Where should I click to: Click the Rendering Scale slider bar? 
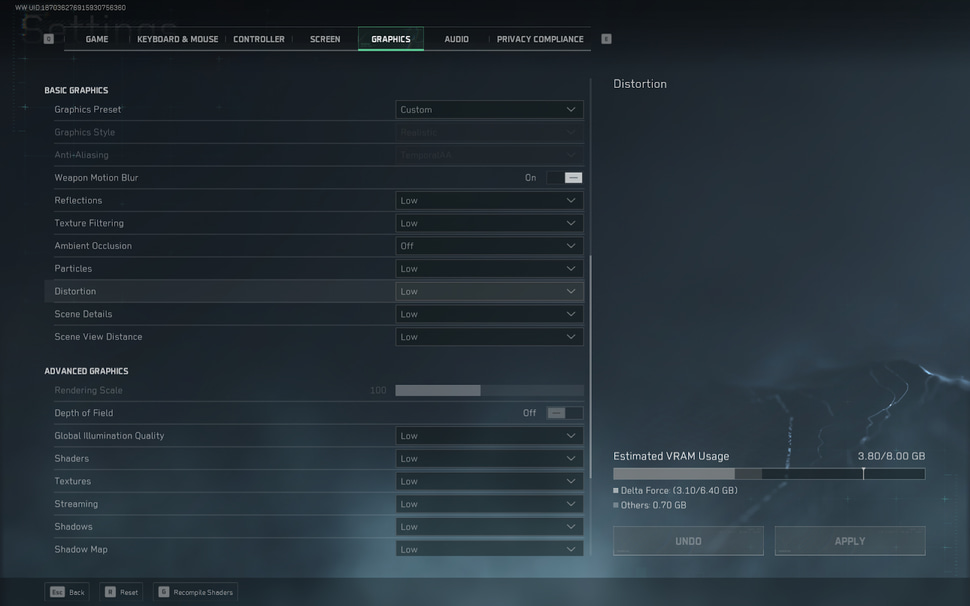tap(489, 391)
